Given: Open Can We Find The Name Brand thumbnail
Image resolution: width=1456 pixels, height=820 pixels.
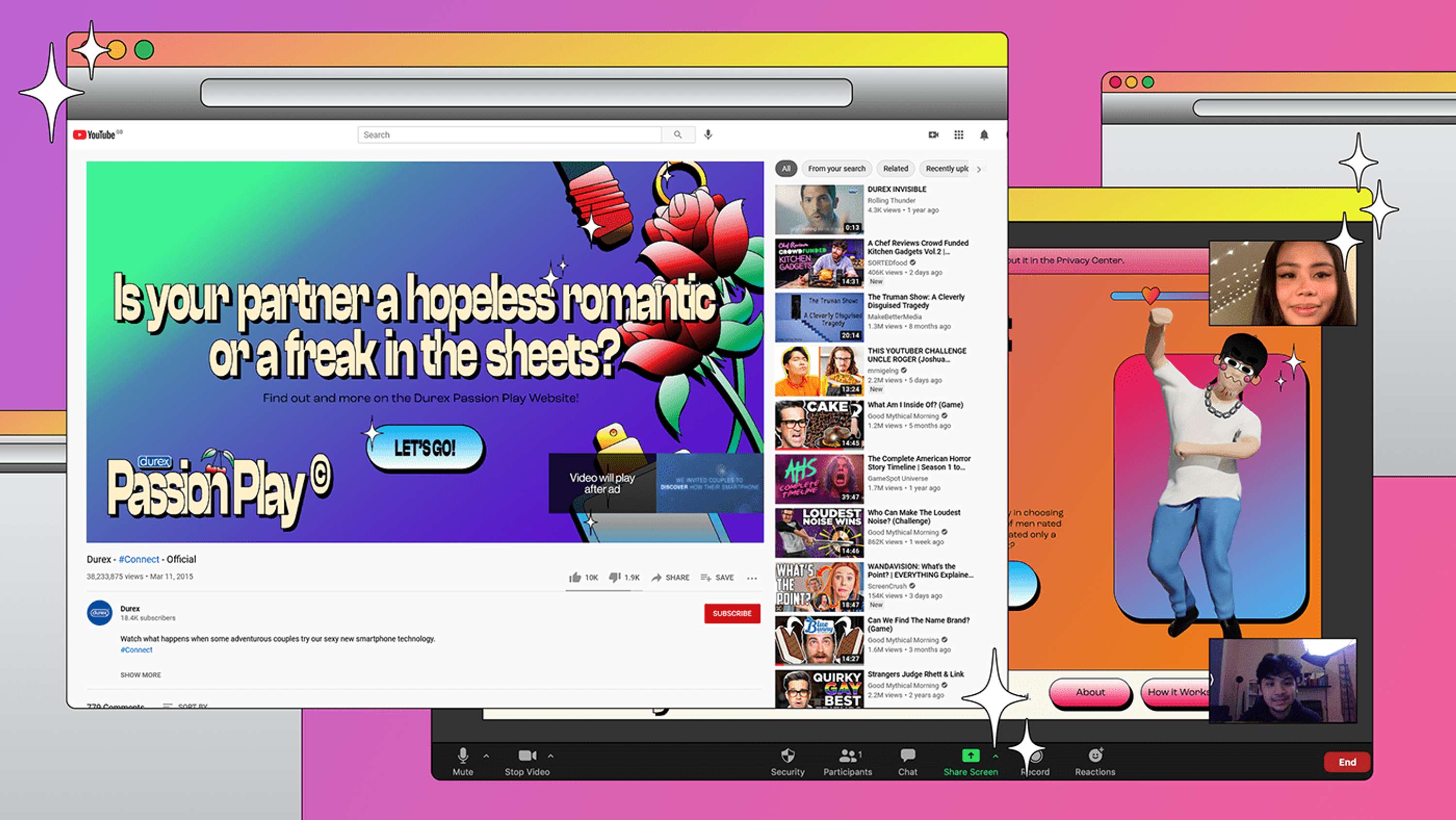Looking at the screenshot, I should (x=819, y=641).
